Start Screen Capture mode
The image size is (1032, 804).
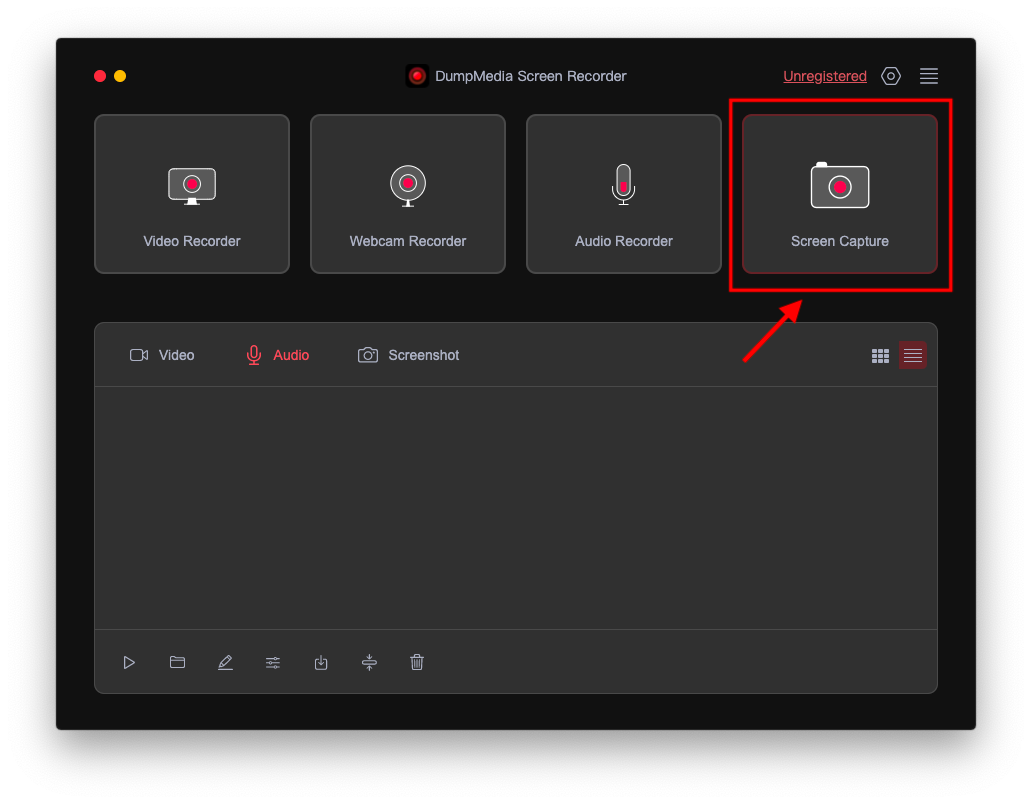[x=839, y=193]
